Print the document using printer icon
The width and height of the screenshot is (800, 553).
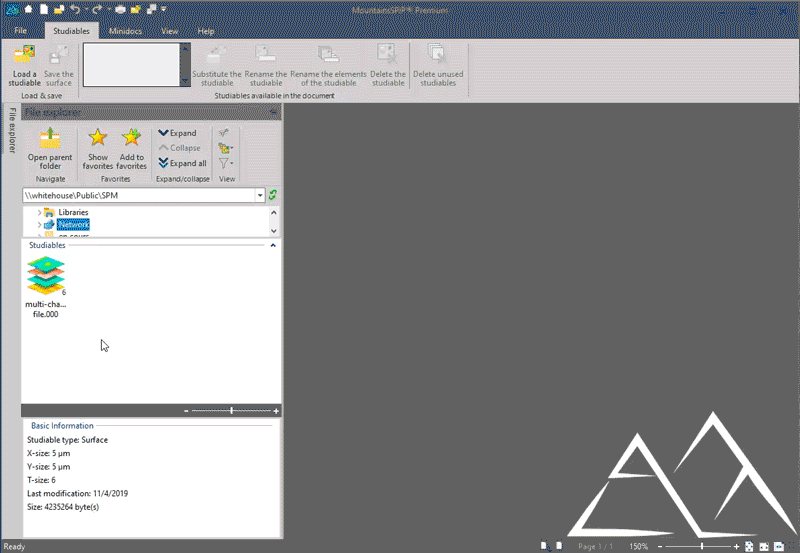120,9
